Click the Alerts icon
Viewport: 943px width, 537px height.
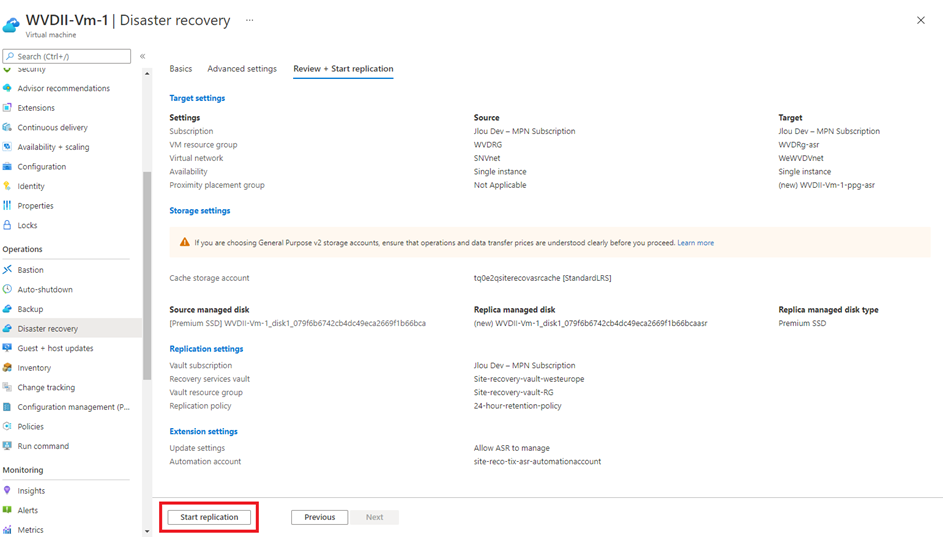[7, 510]
